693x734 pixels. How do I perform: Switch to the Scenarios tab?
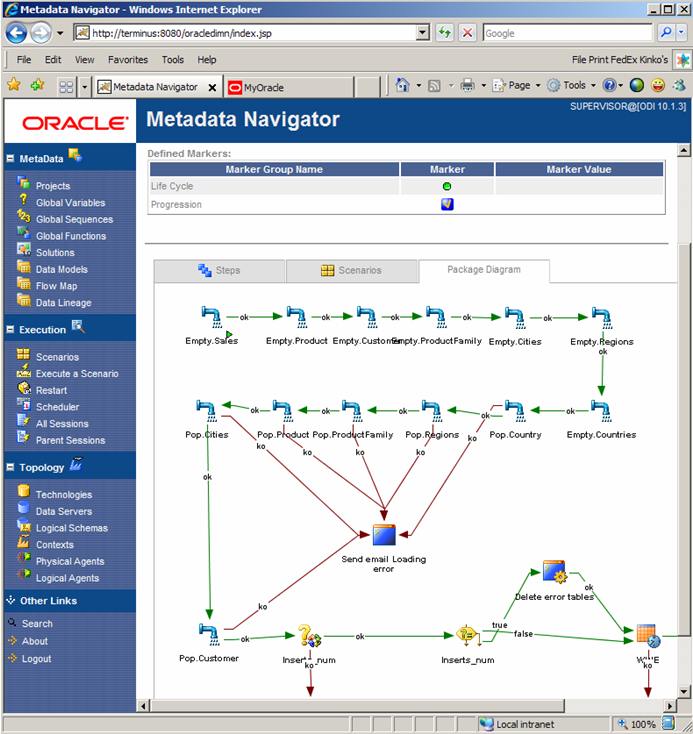pos(352,271)
